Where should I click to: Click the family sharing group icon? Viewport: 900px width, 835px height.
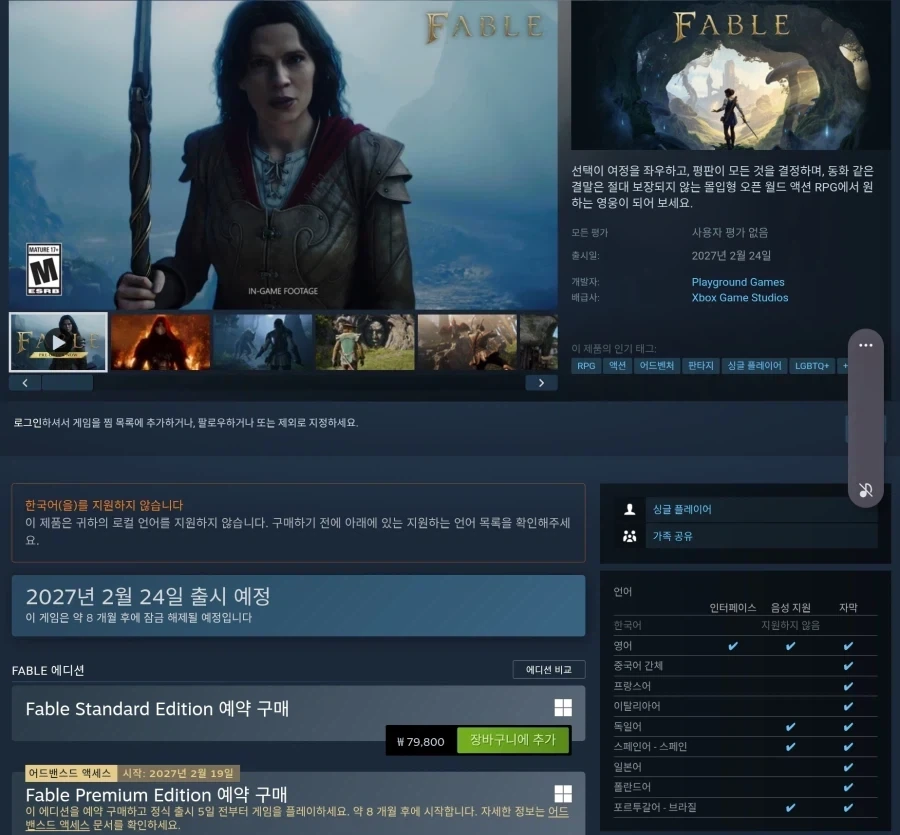pyautogui.click(x=630, y=536)
